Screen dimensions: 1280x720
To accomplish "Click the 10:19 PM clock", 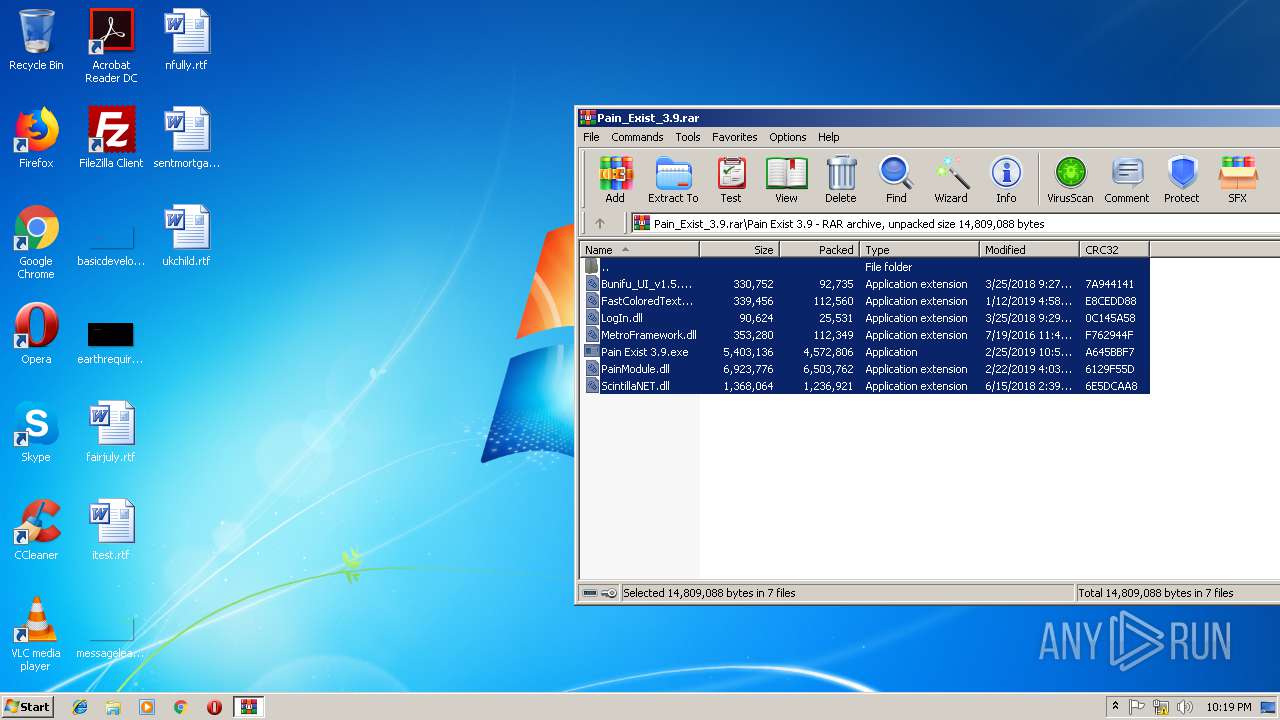I will 1228,707.
